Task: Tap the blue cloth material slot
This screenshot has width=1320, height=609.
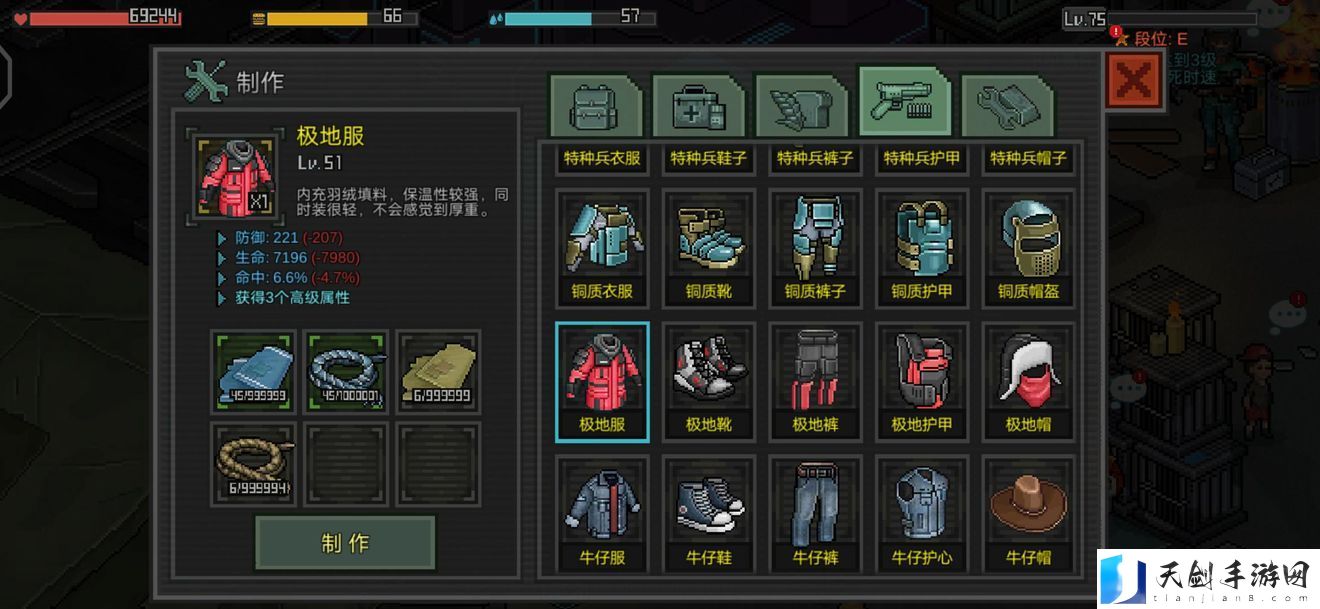Action: pos(252,371)
